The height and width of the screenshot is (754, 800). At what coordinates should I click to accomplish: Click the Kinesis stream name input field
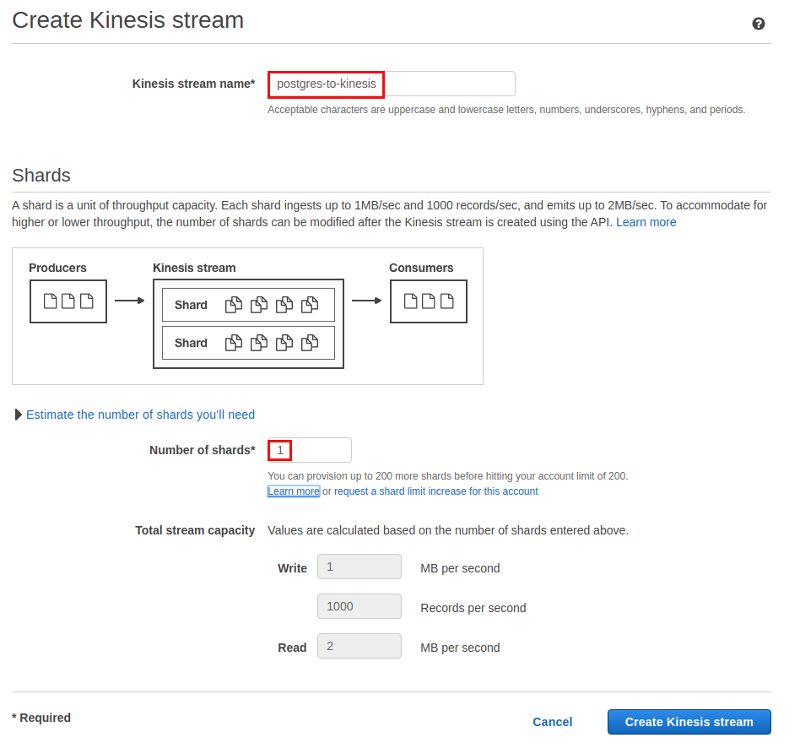[391, 84]
